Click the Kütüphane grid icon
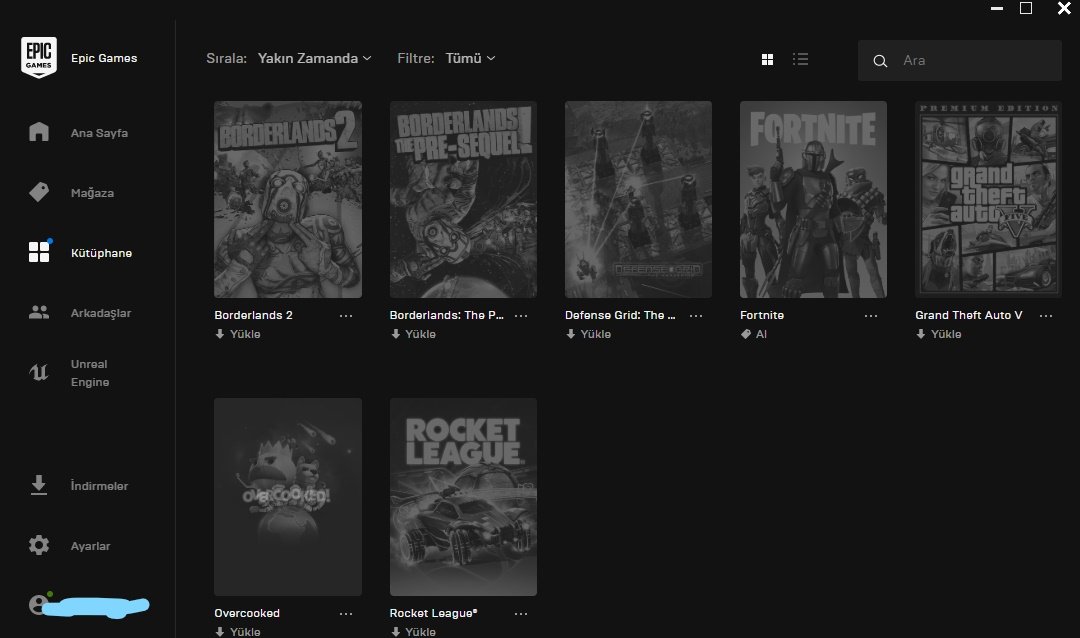 (39, 251)
